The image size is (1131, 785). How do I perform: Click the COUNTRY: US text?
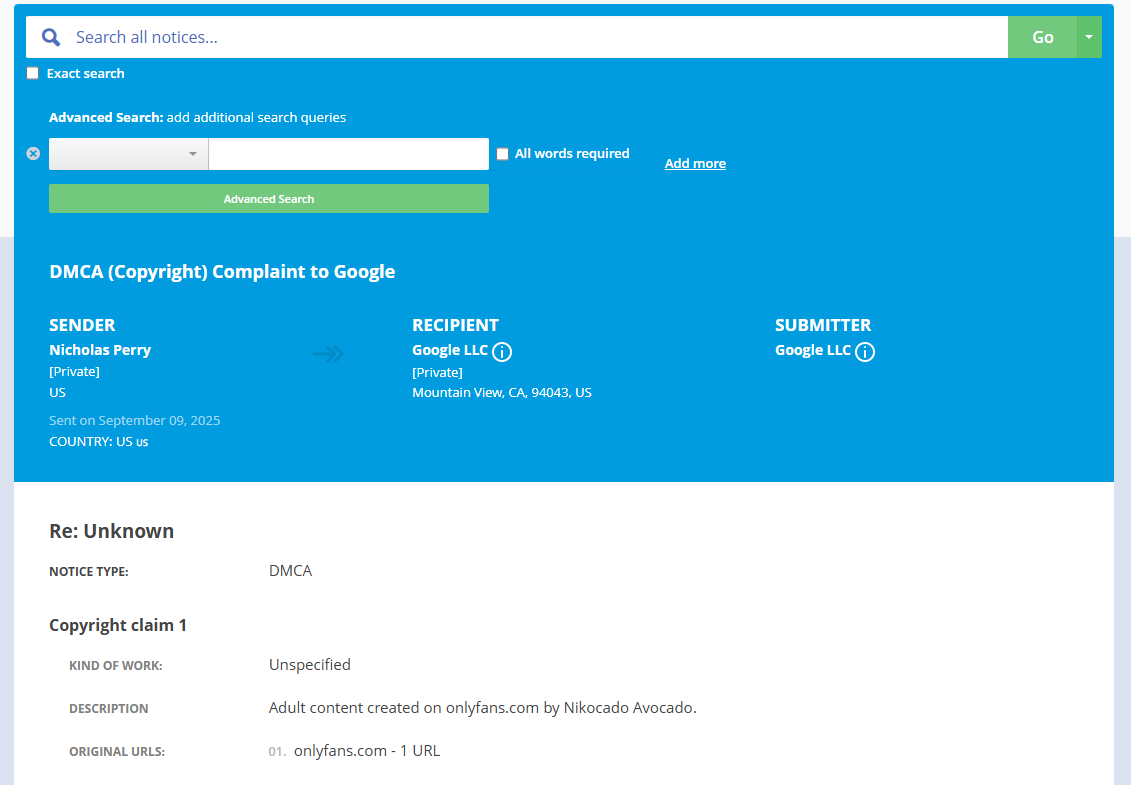[99, 442]
